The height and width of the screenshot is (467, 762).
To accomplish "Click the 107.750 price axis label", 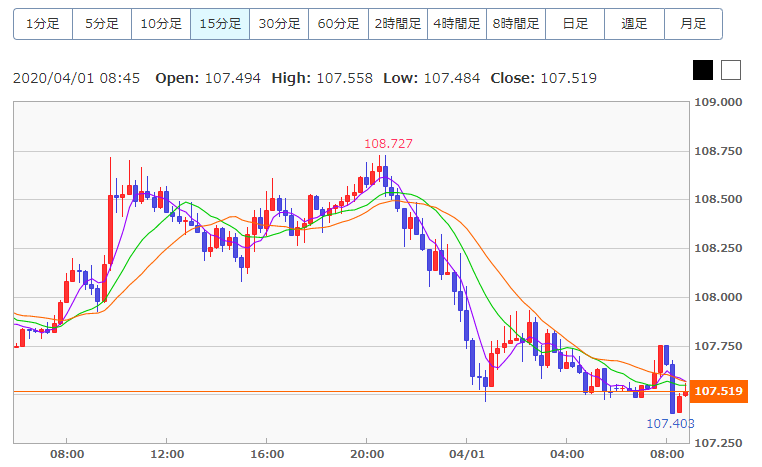I will coord(718,346).
